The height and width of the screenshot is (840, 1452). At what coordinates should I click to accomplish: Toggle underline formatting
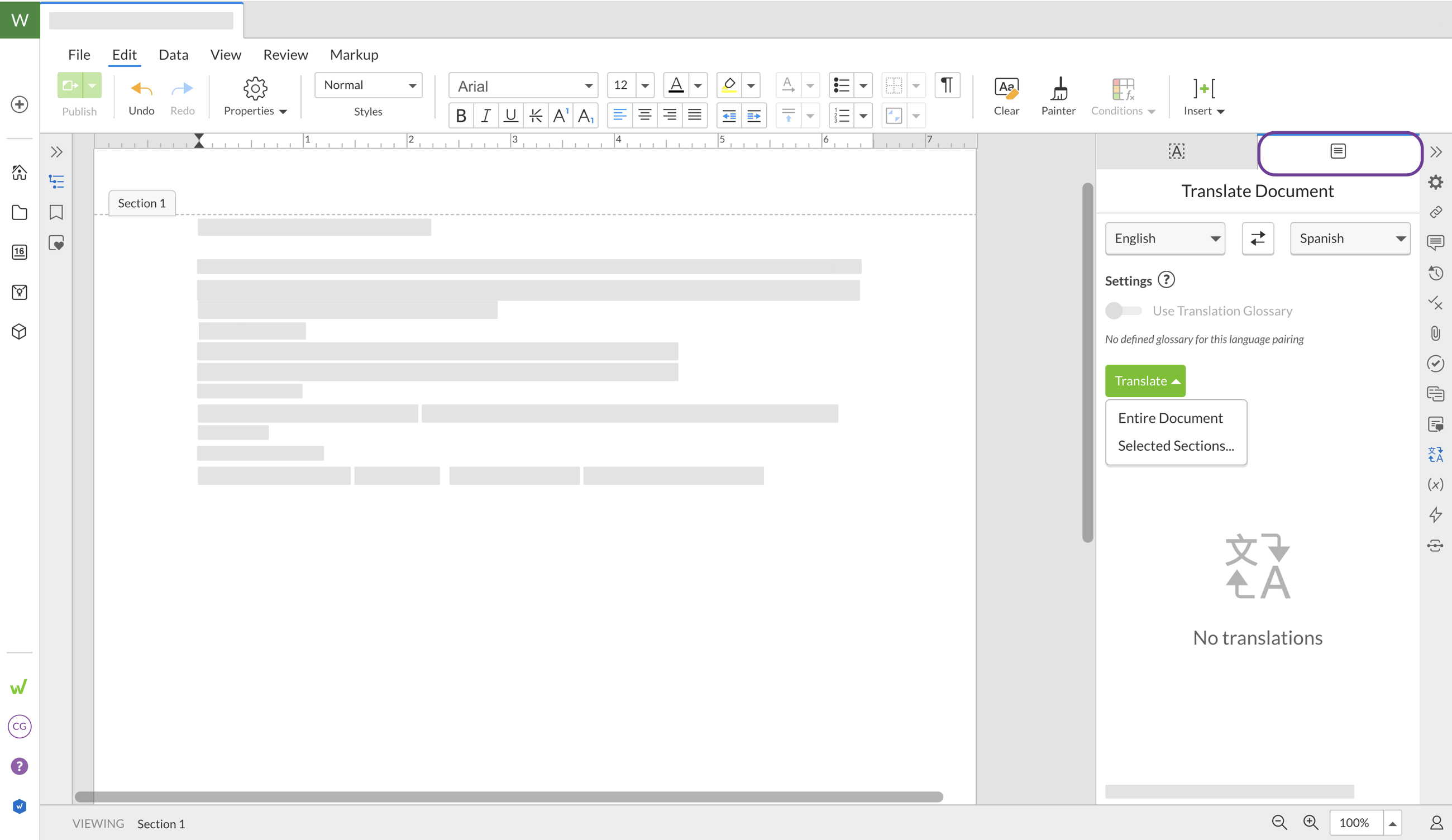(x=510, y=115)
